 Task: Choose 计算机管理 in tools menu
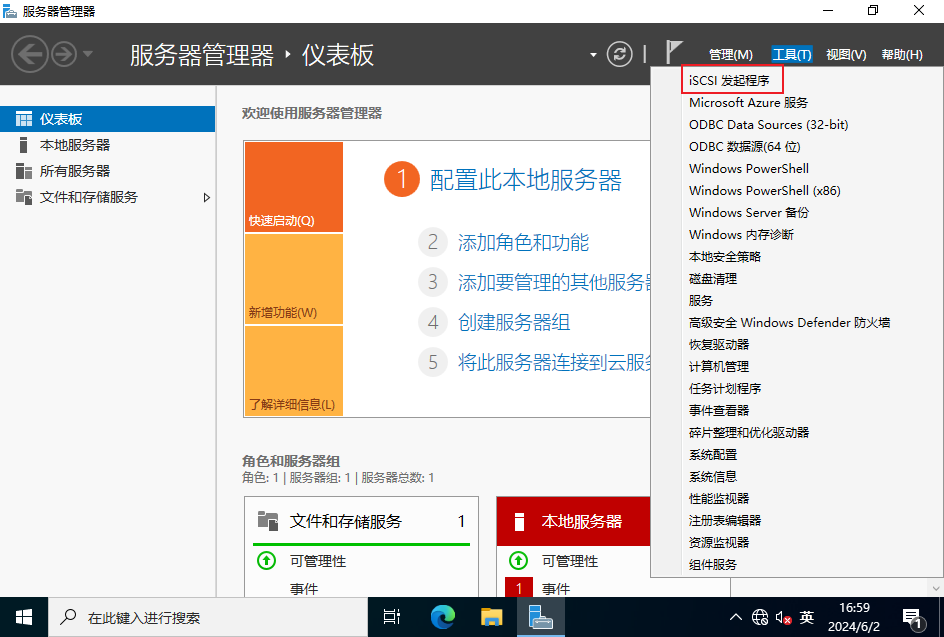(x=718, y=366)
